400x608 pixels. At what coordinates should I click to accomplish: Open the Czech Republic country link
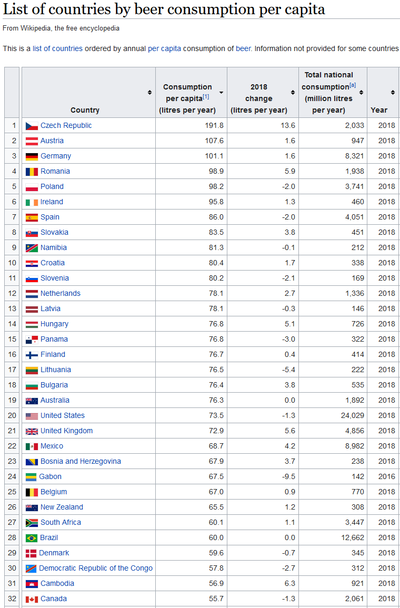(66, 125)
